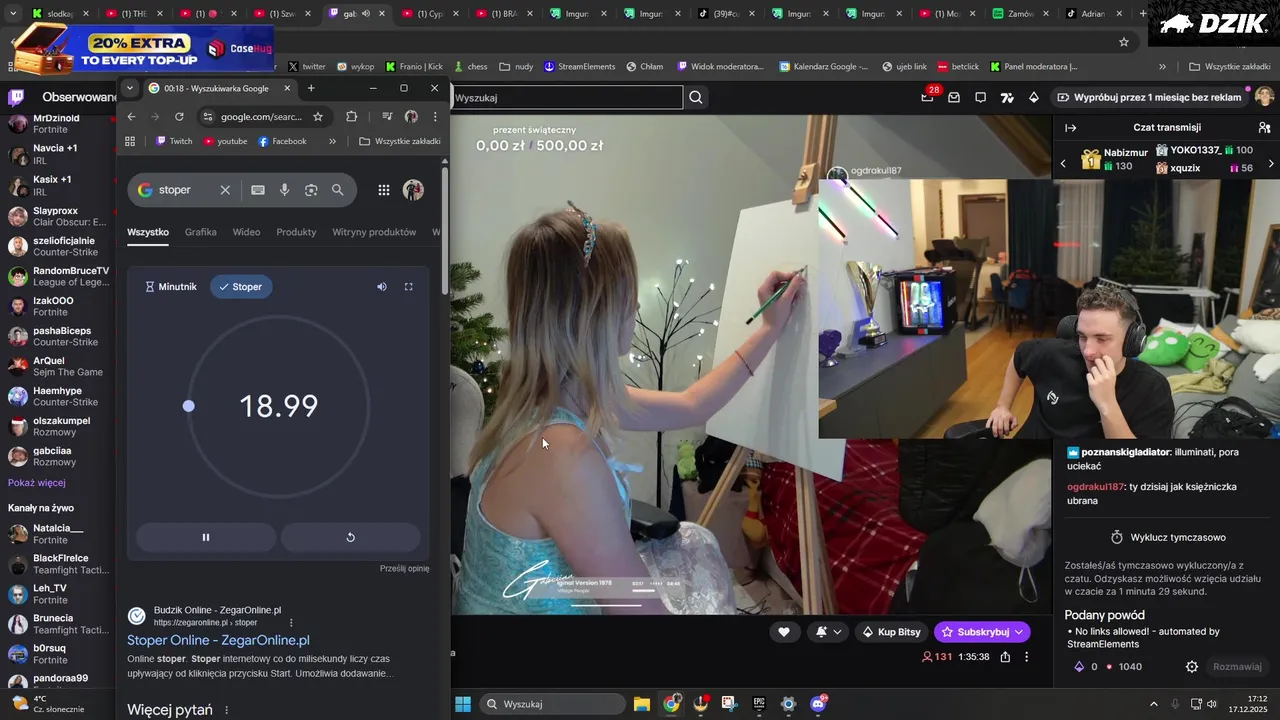Screen dimensions: 1280x720
Task: Click the Google search magnifier icon
Action: 338,190
